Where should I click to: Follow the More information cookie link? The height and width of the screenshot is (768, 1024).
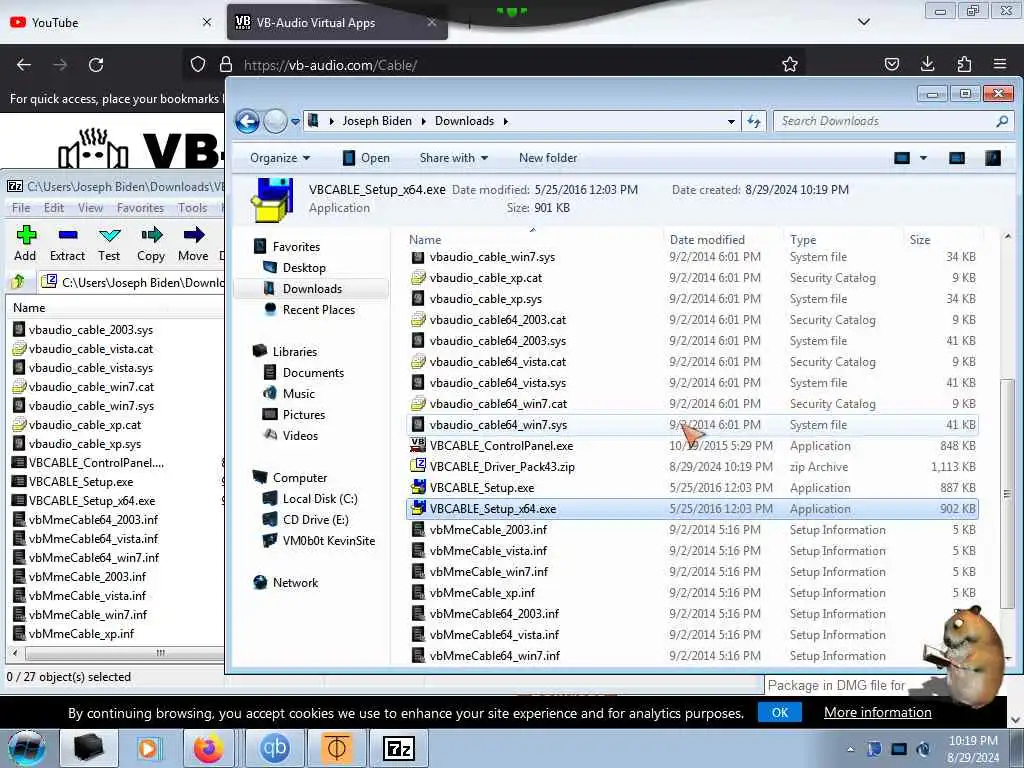click(878, 712)
